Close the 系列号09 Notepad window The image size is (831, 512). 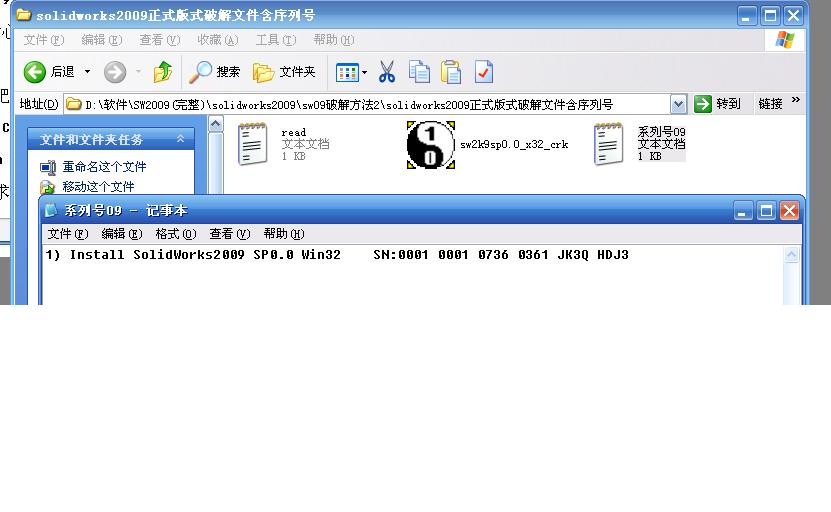tap(789, 211)
